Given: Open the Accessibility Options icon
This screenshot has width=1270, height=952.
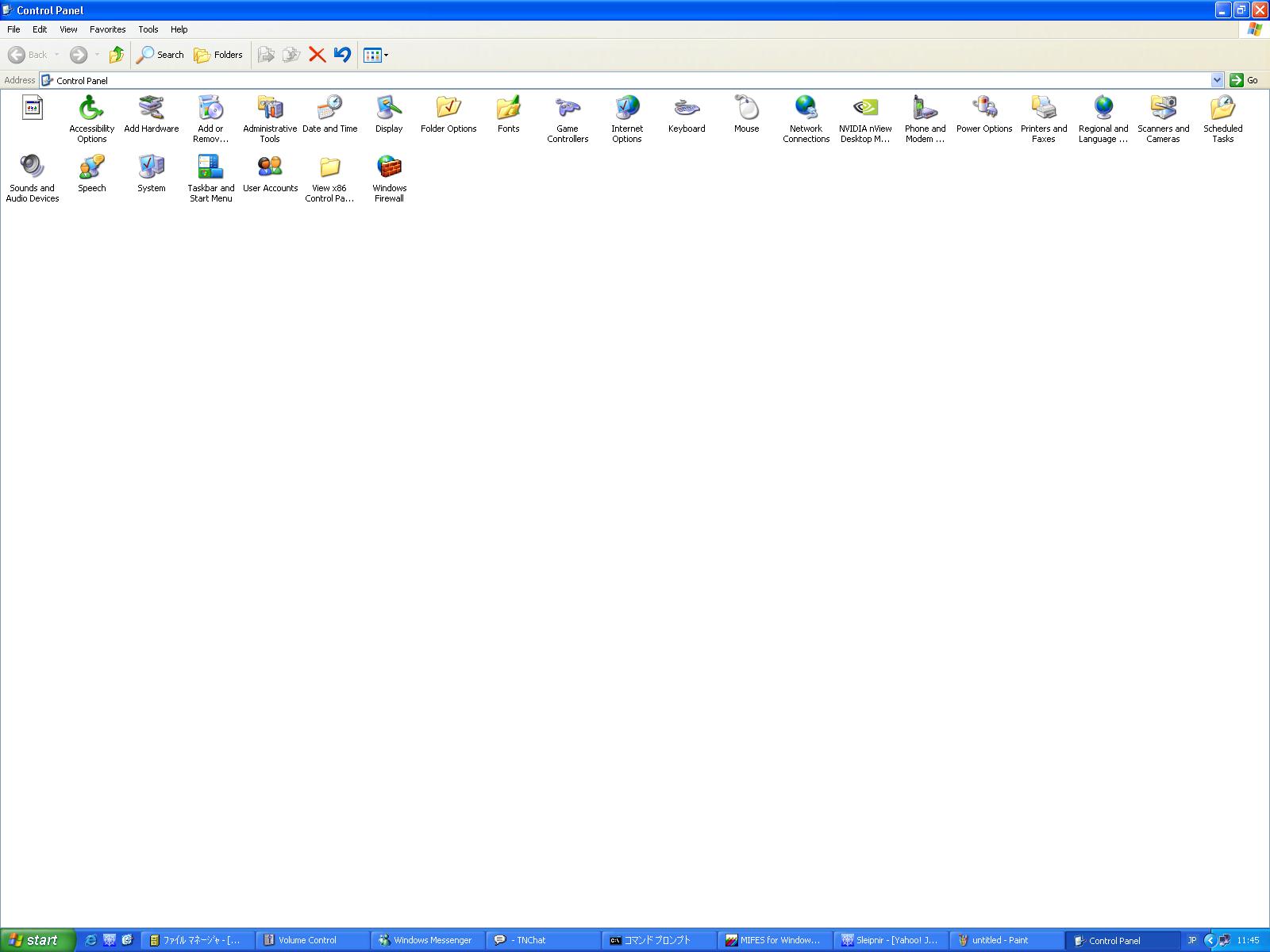Looking at the screenshot, I should click(x=91, y=109).
